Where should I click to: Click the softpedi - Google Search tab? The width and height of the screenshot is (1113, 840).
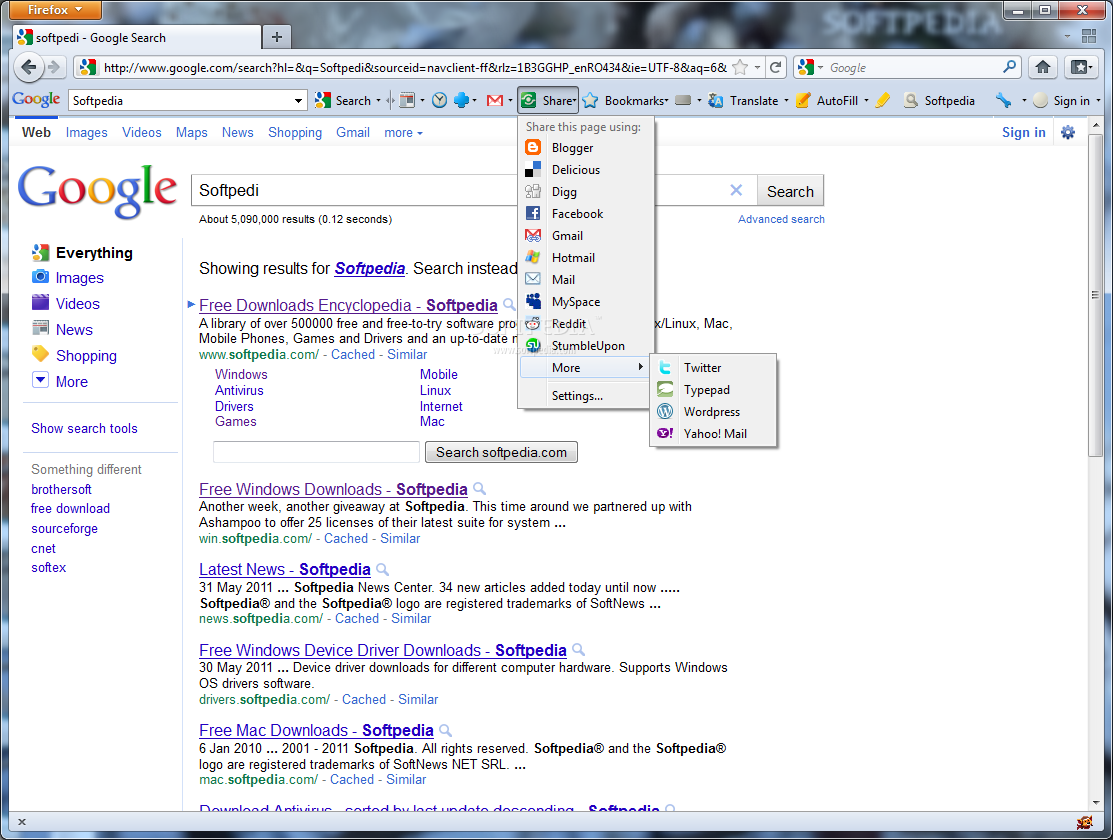click(136, 38)
